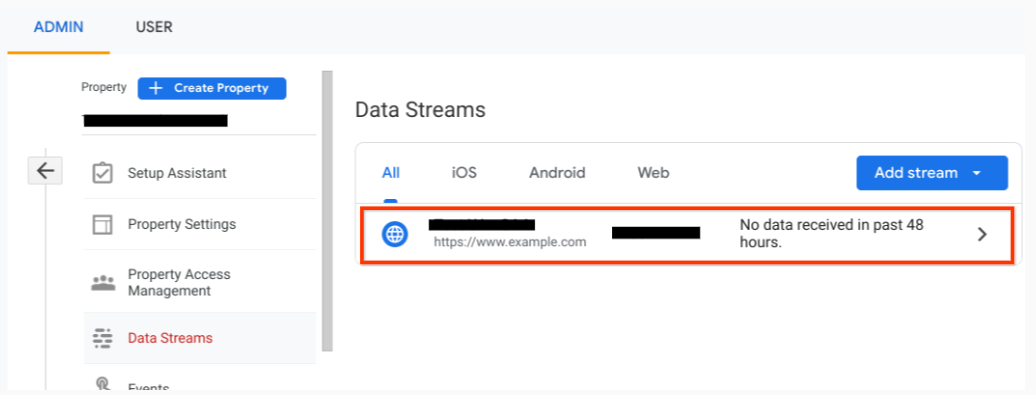
Task: Switch to the ADMIN tab
Action: [x=59, y=27]
